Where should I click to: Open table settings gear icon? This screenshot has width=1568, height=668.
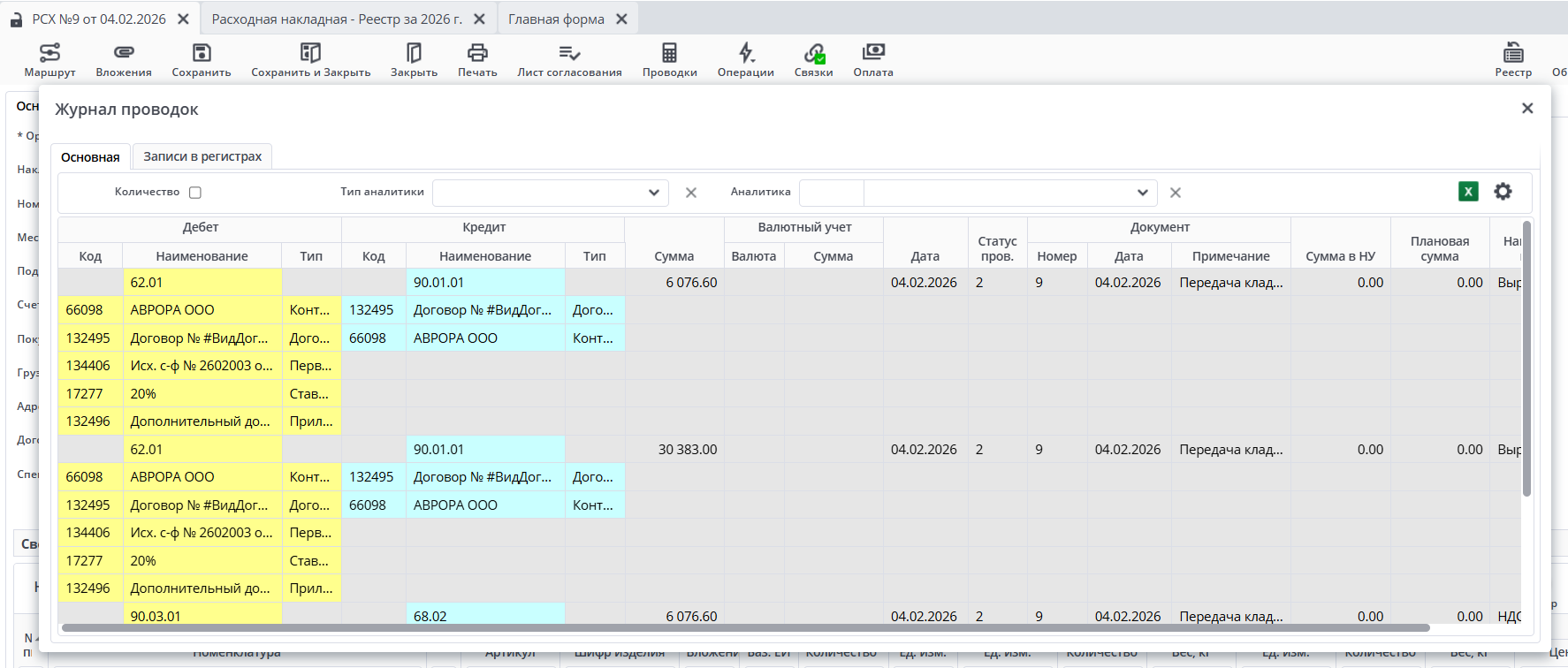pyautogui.click(x=1503, y=192)
